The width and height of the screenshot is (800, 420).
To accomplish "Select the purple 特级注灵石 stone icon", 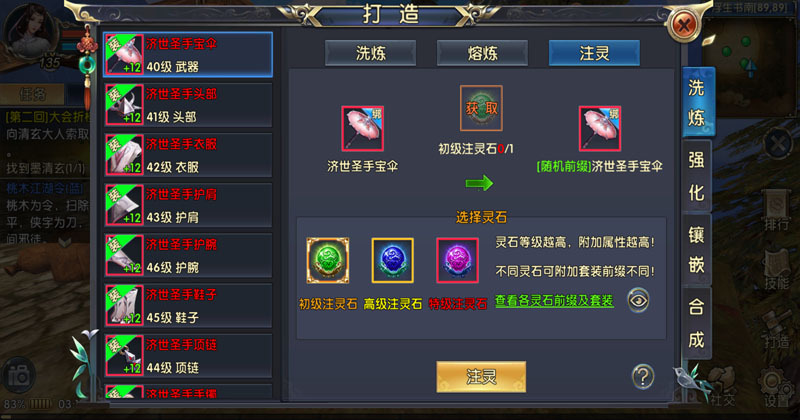I will [458, 260].
